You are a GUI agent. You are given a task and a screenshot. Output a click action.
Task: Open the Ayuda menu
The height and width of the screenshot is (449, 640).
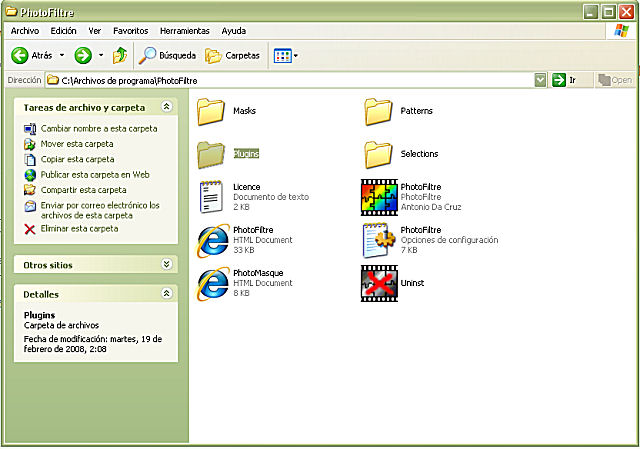point(233,31)
